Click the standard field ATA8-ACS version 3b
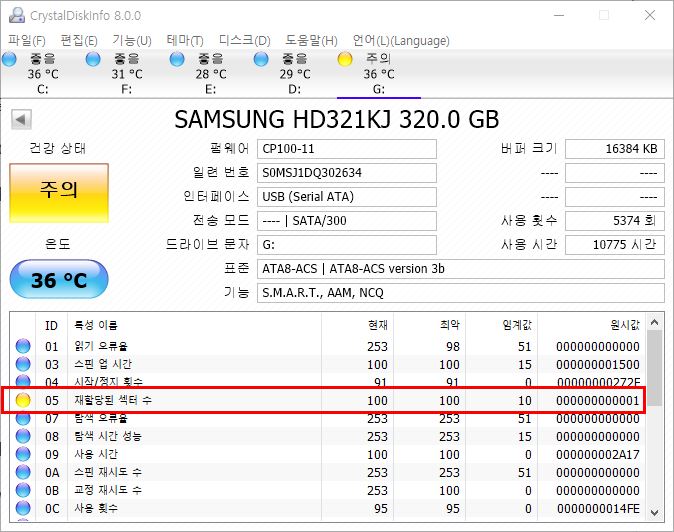The image size is (674, 532). (x=461, y=269)
